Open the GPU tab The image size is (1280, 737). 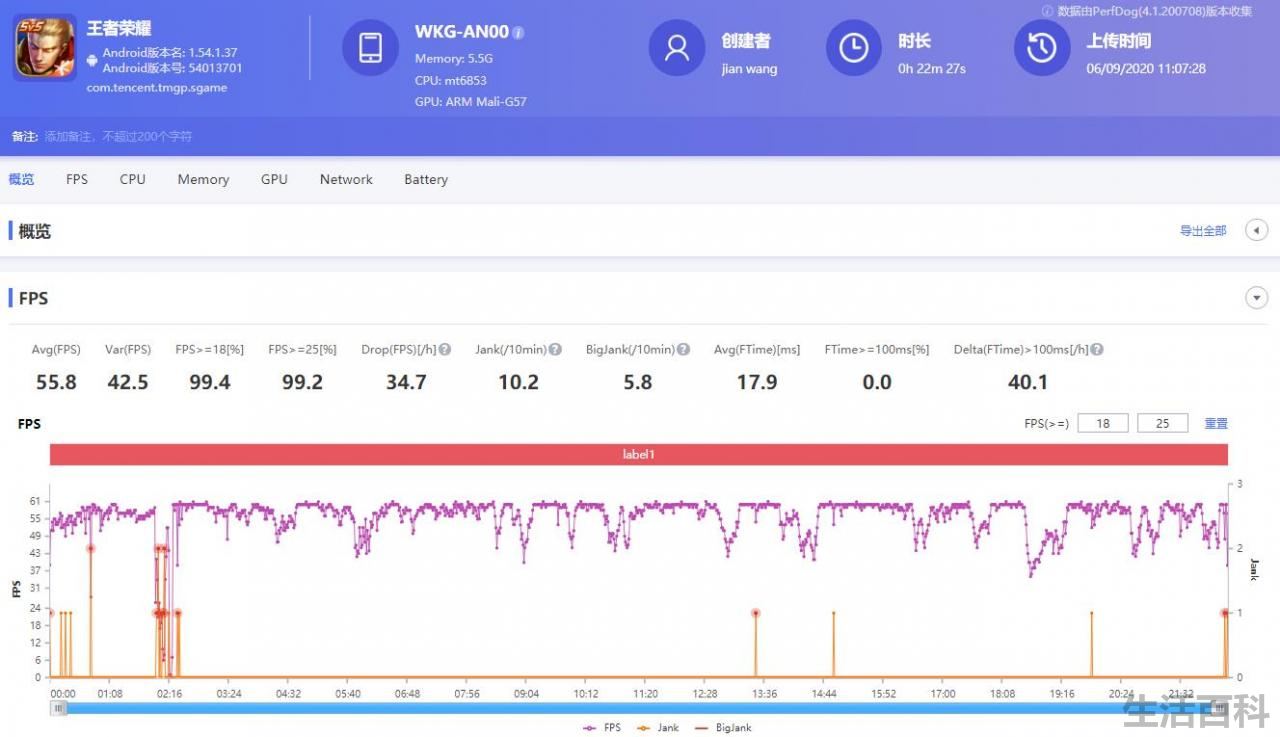(274, 179)
